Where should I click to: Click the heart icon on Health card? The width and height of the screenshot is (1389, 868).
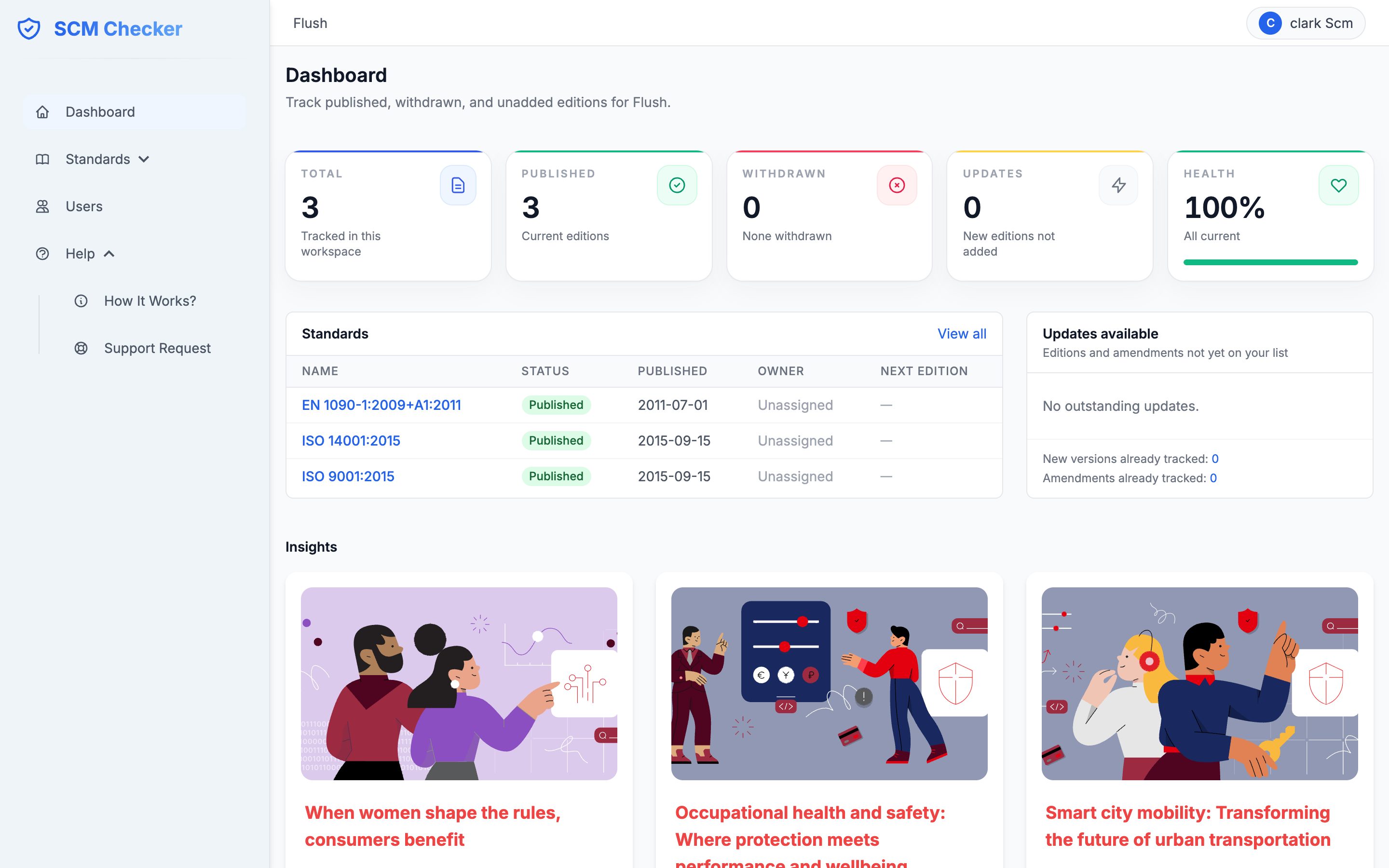click(1338, 186)
